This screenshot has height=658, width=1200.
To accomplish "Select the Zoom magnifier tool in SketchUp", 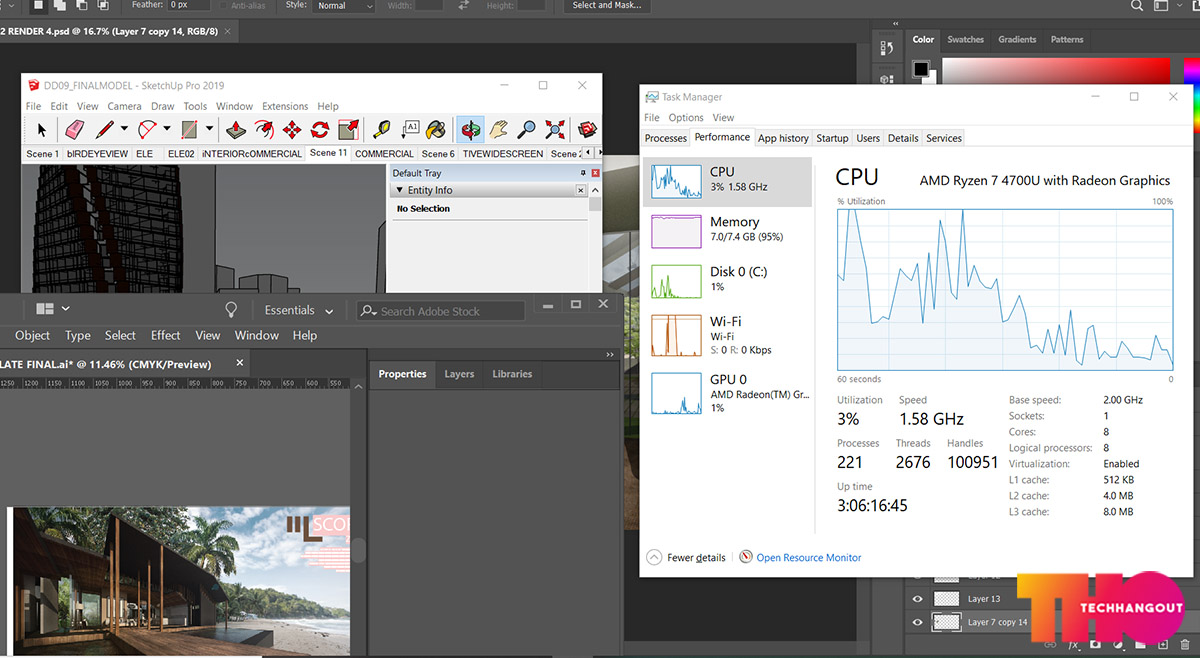I will (526, 129).
